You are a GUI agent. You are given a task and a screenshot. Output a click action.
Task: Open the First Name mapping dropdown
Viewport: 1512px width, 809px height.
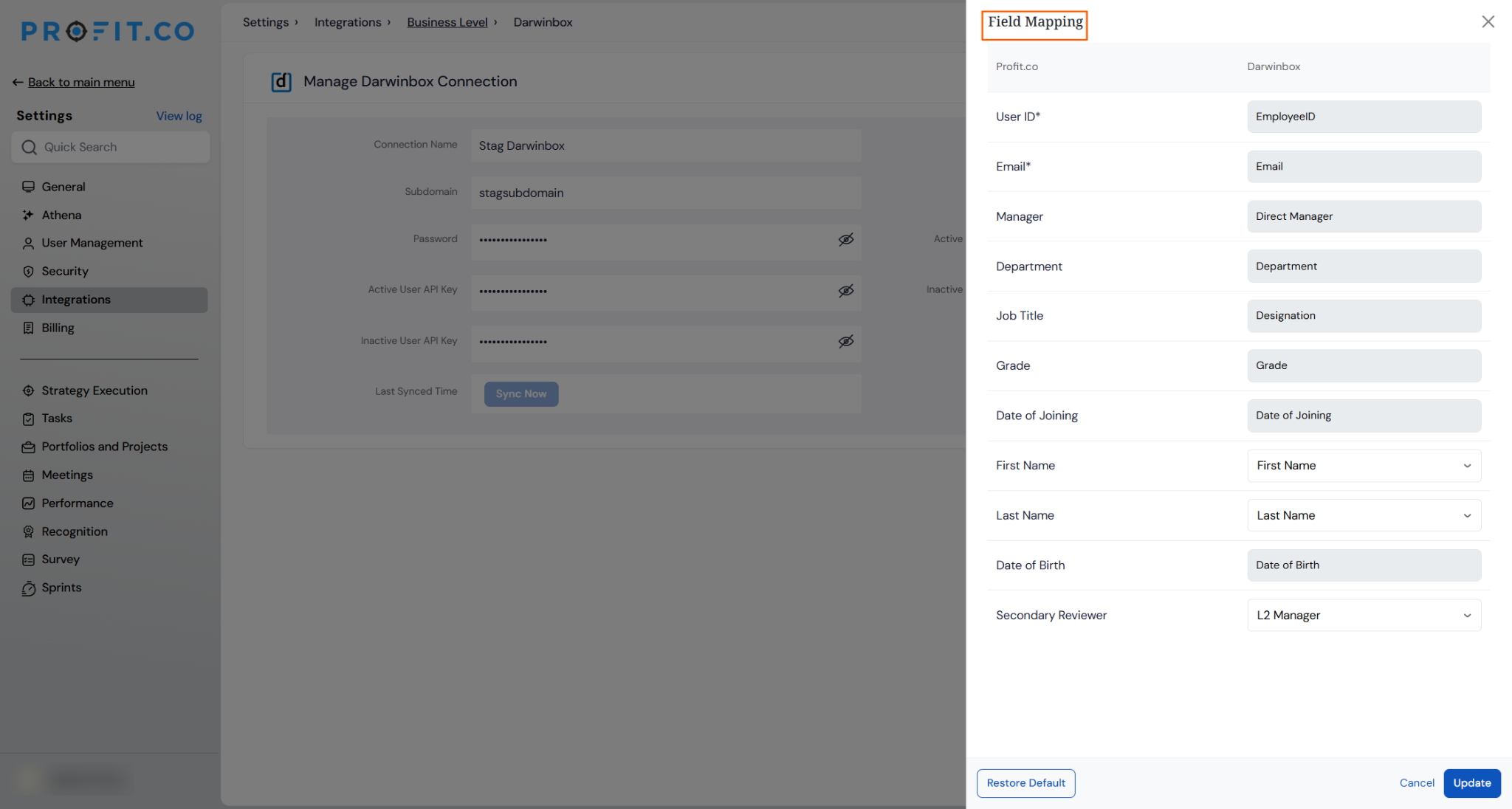tap(1364, 466)
